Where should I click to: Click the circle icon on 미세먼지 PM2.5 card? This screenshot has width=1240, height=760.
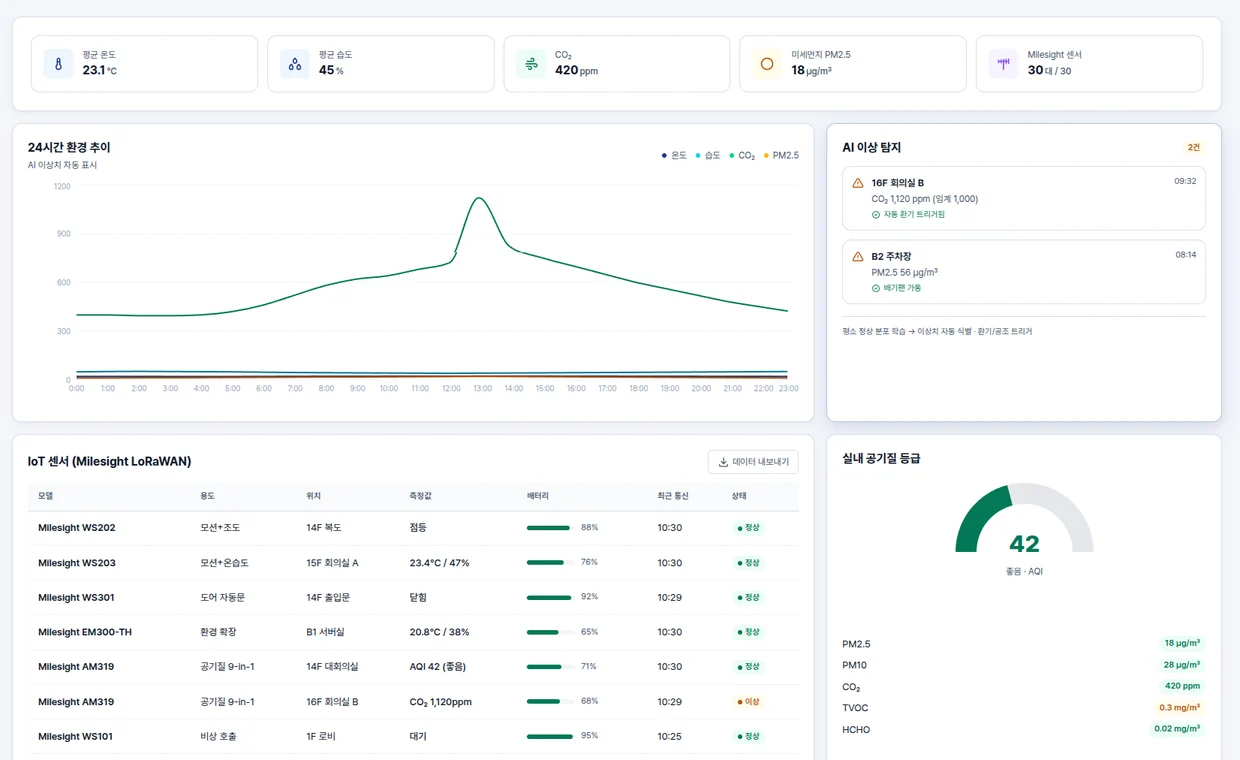point(767,64)
